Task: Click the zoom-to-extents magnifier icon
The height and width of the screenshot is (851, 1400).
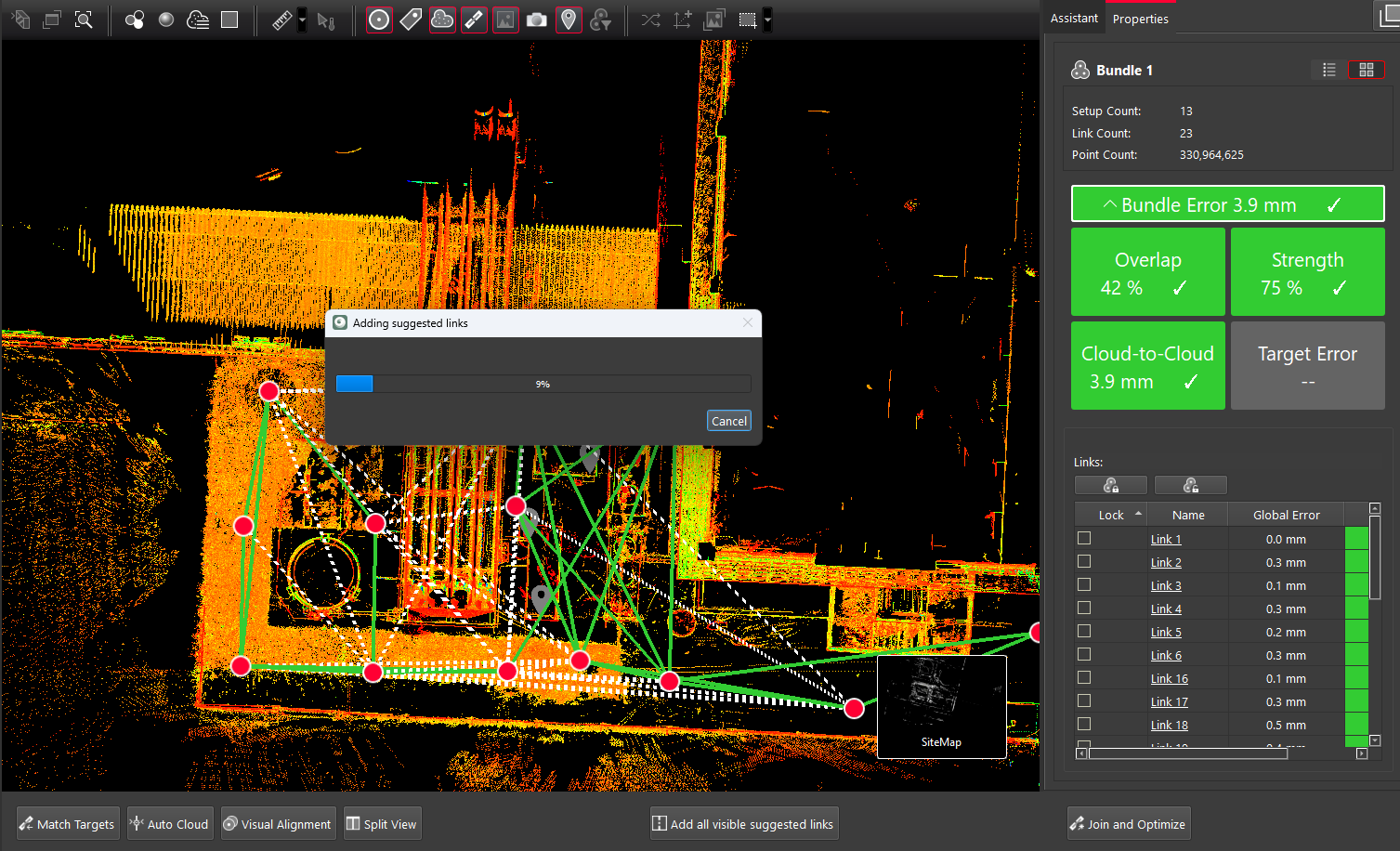Action: (84, 20)
